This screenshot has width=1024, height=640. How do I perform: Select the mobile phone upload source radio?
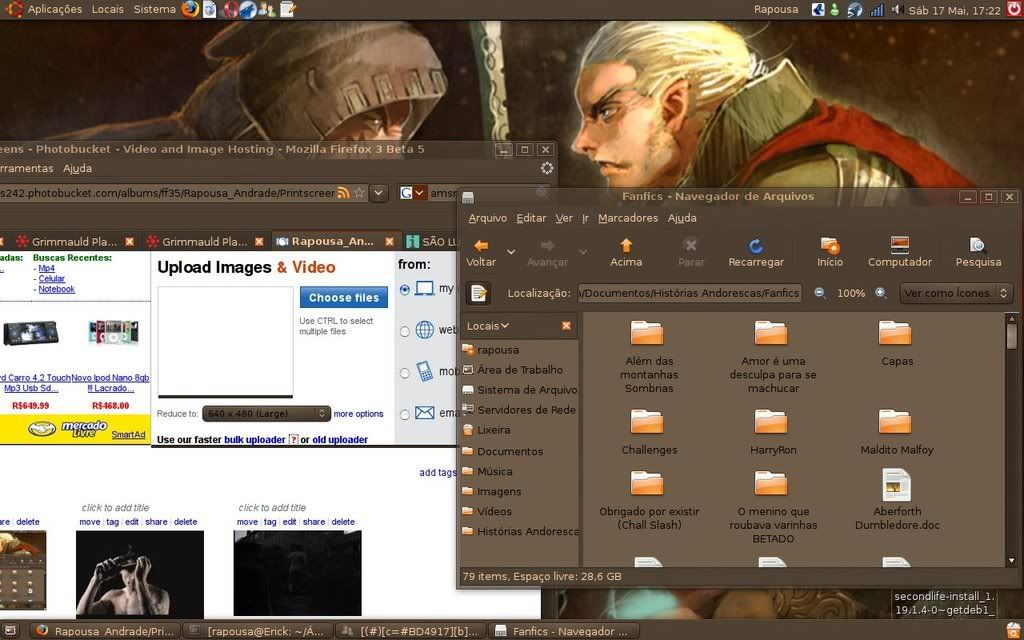[x=405, y=372]
